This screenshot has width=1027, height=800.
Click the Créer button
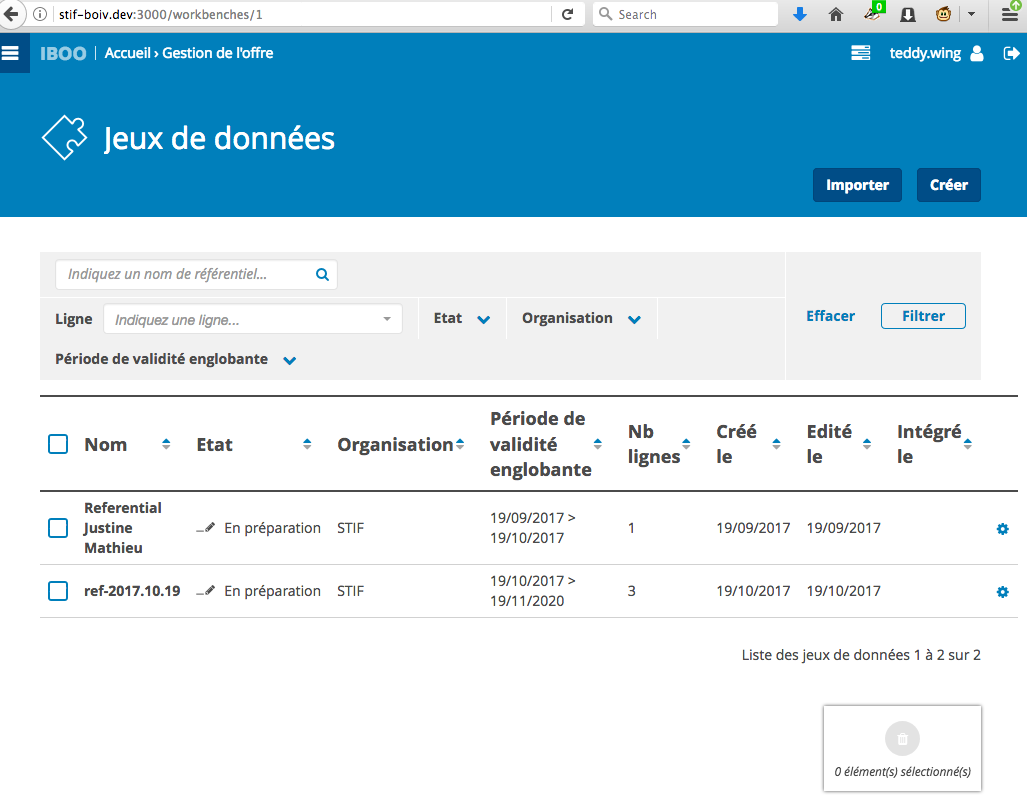[948, 185]
